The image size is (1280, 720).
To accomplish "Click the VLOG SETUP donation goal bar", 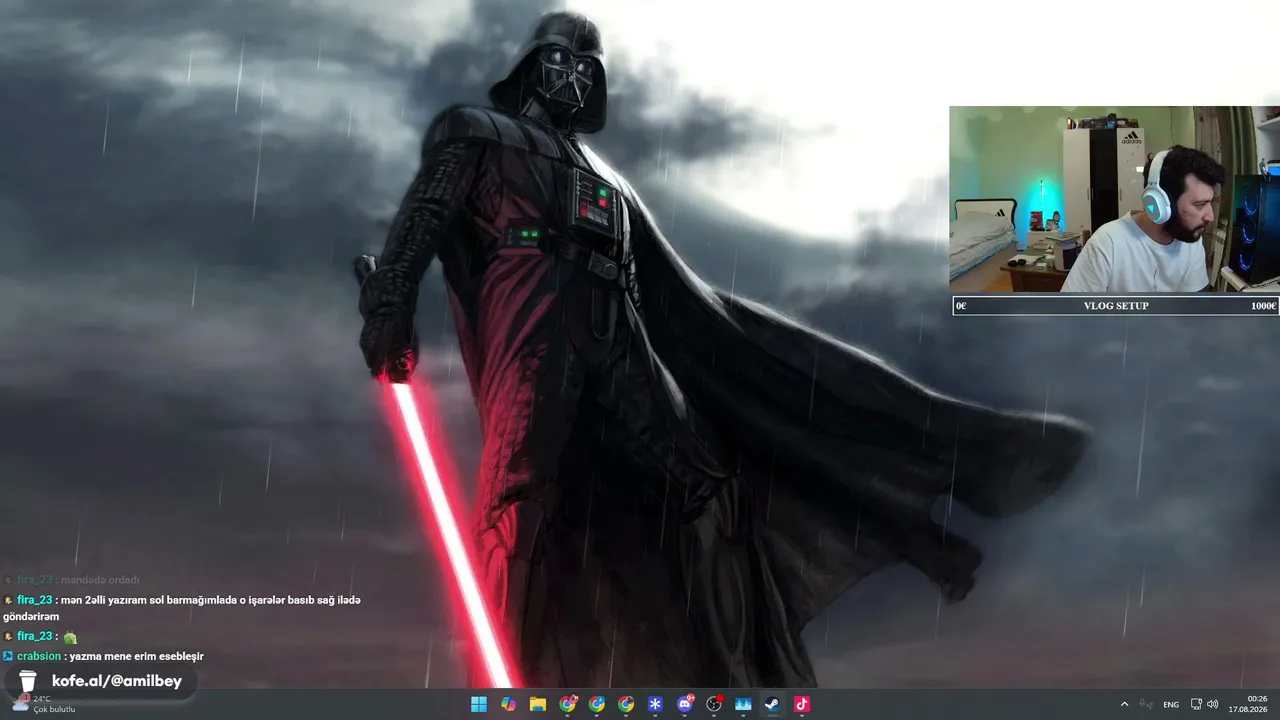I will pos(1116,306).
